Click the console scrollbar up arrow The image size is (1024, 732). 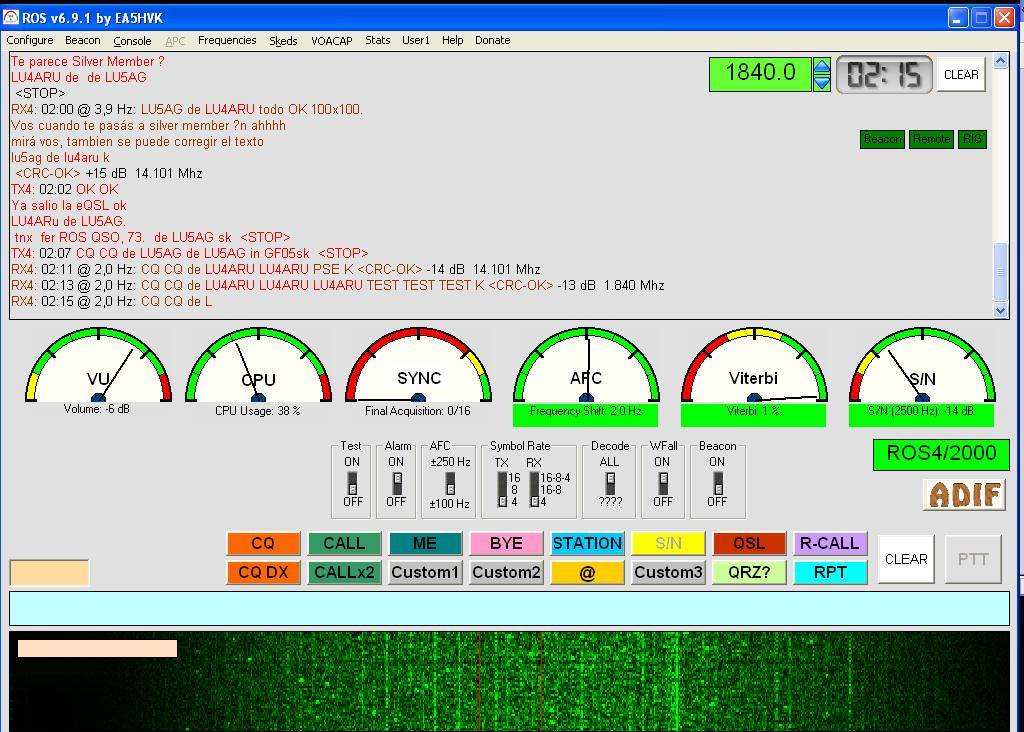pos(1000,61)
